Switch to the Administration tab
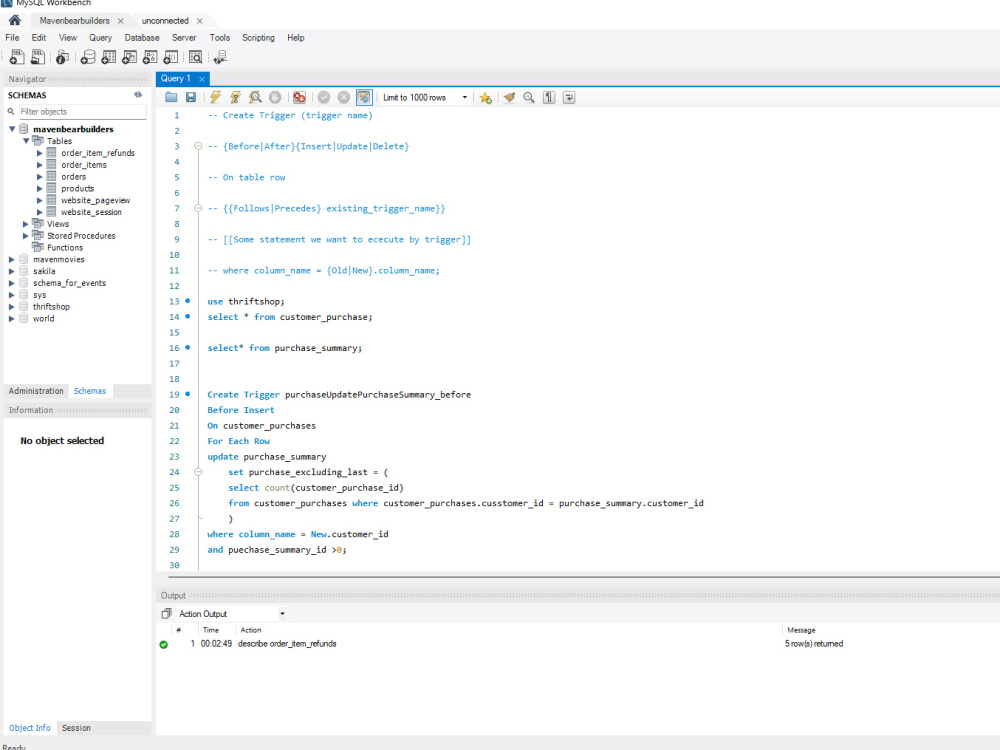This screenshot has width=1000, height=750. click(36, 391)
